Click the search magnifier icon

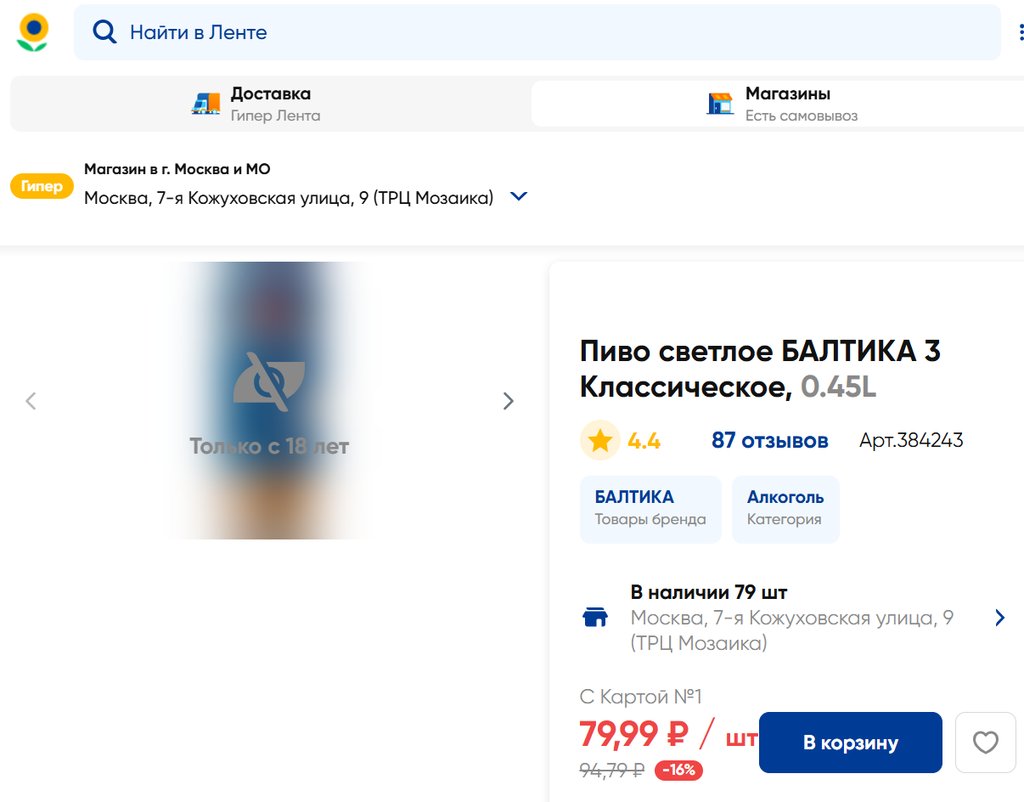tap(104, 32)
